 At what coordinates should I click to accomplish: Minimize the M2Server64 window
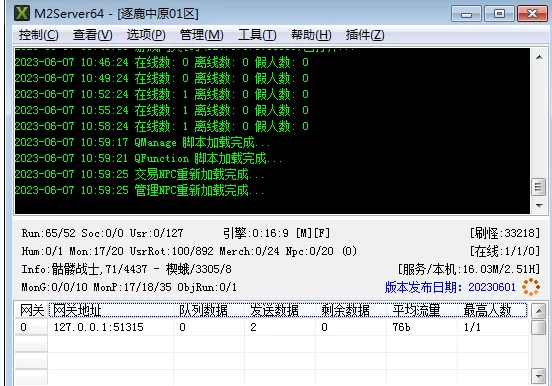coord(466,14)
